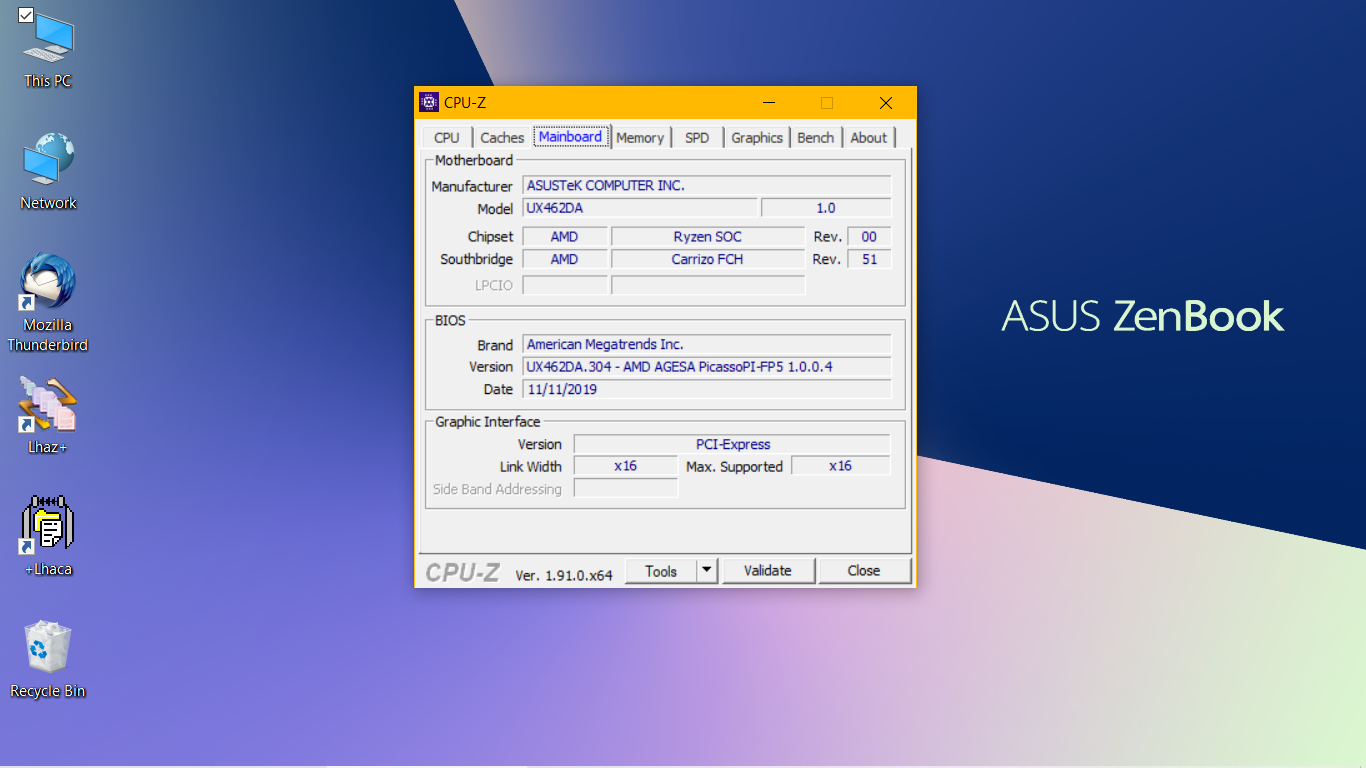Click the Model field UX462DA
Image resolution: width=1366 pixels, height=768 pixels.
(x=640, y=208)
